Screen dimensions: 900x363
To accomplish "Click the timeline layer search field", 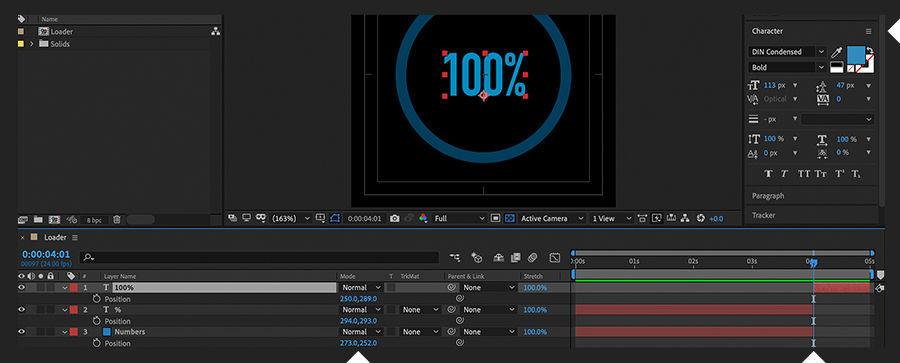I will (259, 257).
